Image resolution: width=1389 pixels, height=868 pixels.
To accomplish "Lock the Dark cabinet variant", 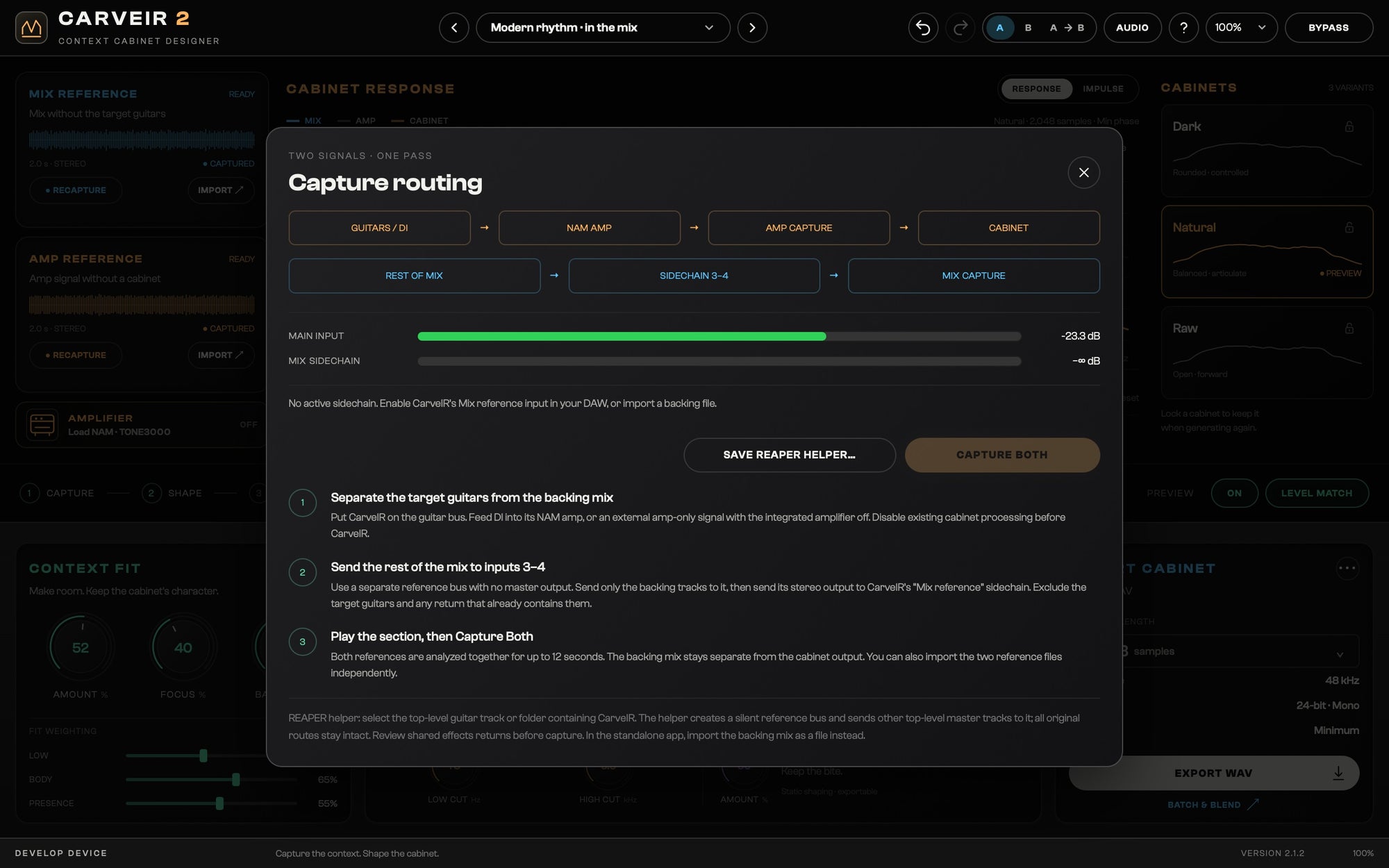I will (x=1349, y=126).
